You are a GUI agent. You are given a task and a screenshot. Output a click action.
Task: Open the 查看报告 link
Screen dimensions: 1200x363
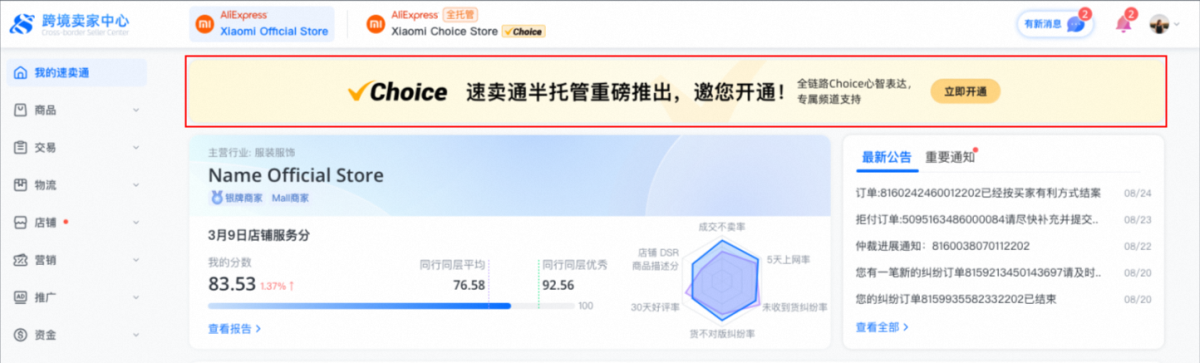[x=234, y=328]
